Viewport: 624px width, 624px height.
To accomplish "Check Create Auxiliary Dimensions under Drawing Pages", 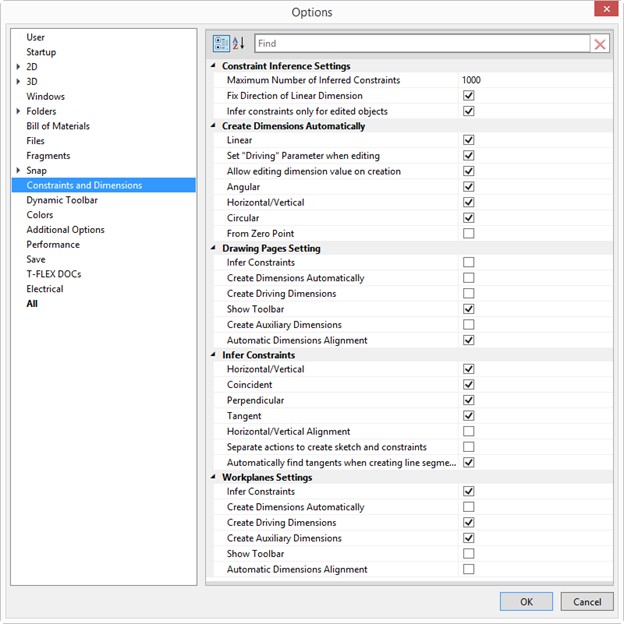I will tap(468, 324).
